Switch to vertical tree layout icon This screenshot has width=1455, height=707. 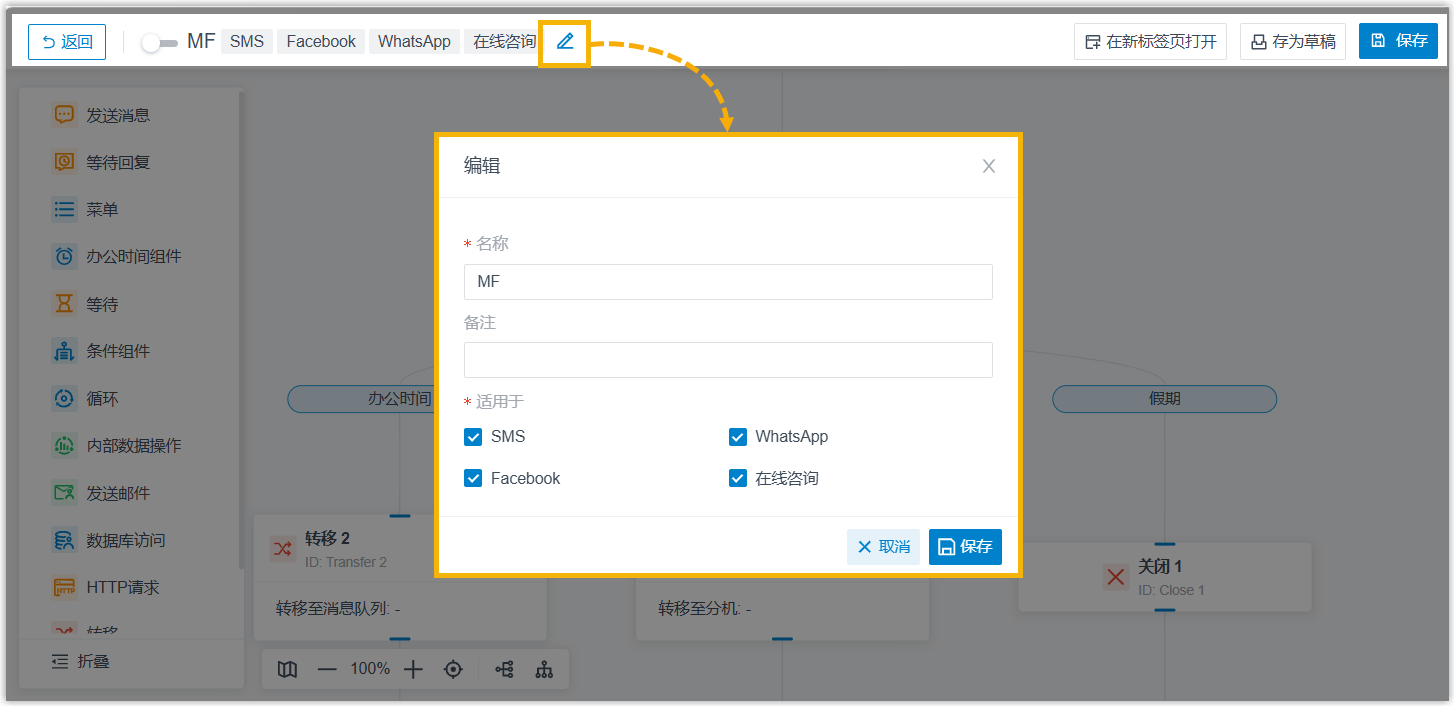(544, 670)
